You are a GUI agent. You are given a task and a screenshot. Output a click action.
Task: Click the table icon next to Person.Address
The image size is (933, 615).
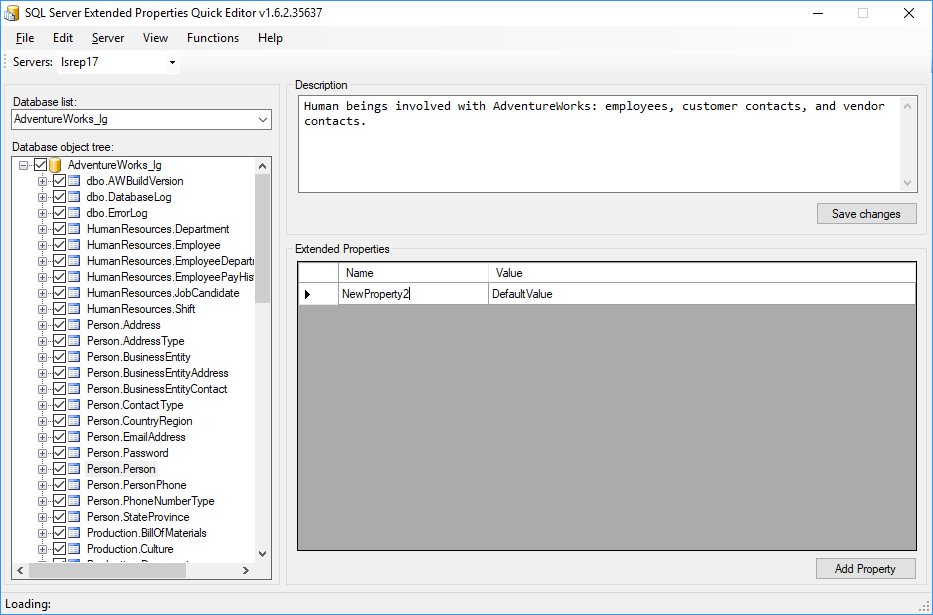coord(74,325)
